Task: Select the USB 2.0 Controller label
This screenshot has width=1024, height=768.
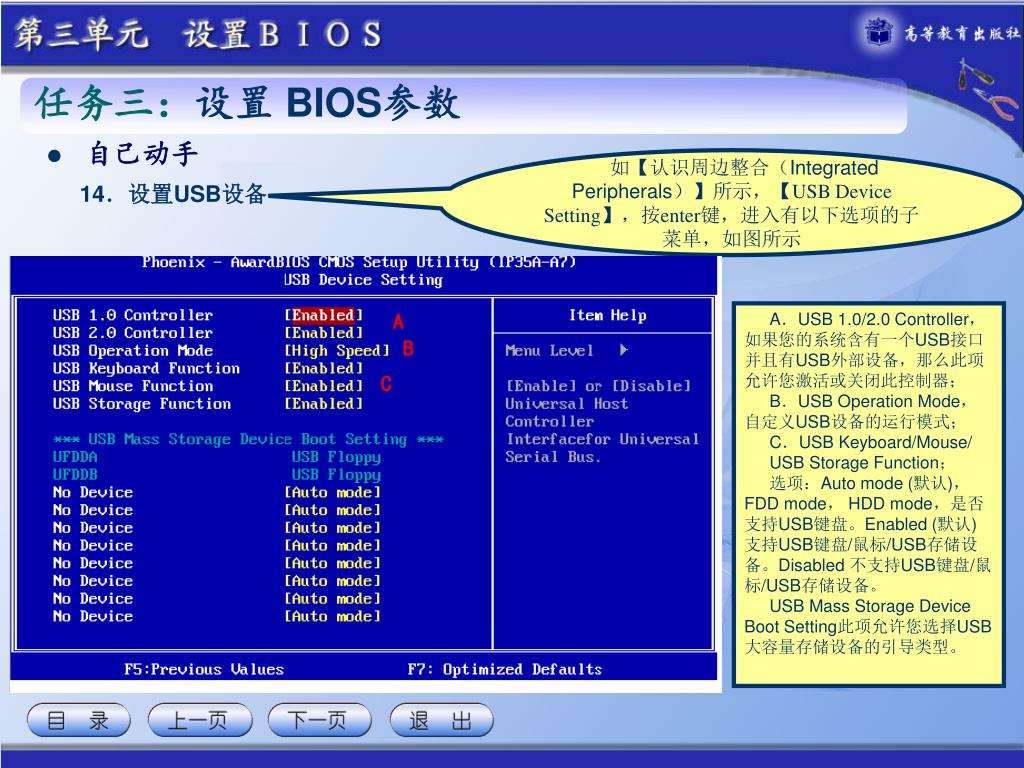Action: coord(133,332)
